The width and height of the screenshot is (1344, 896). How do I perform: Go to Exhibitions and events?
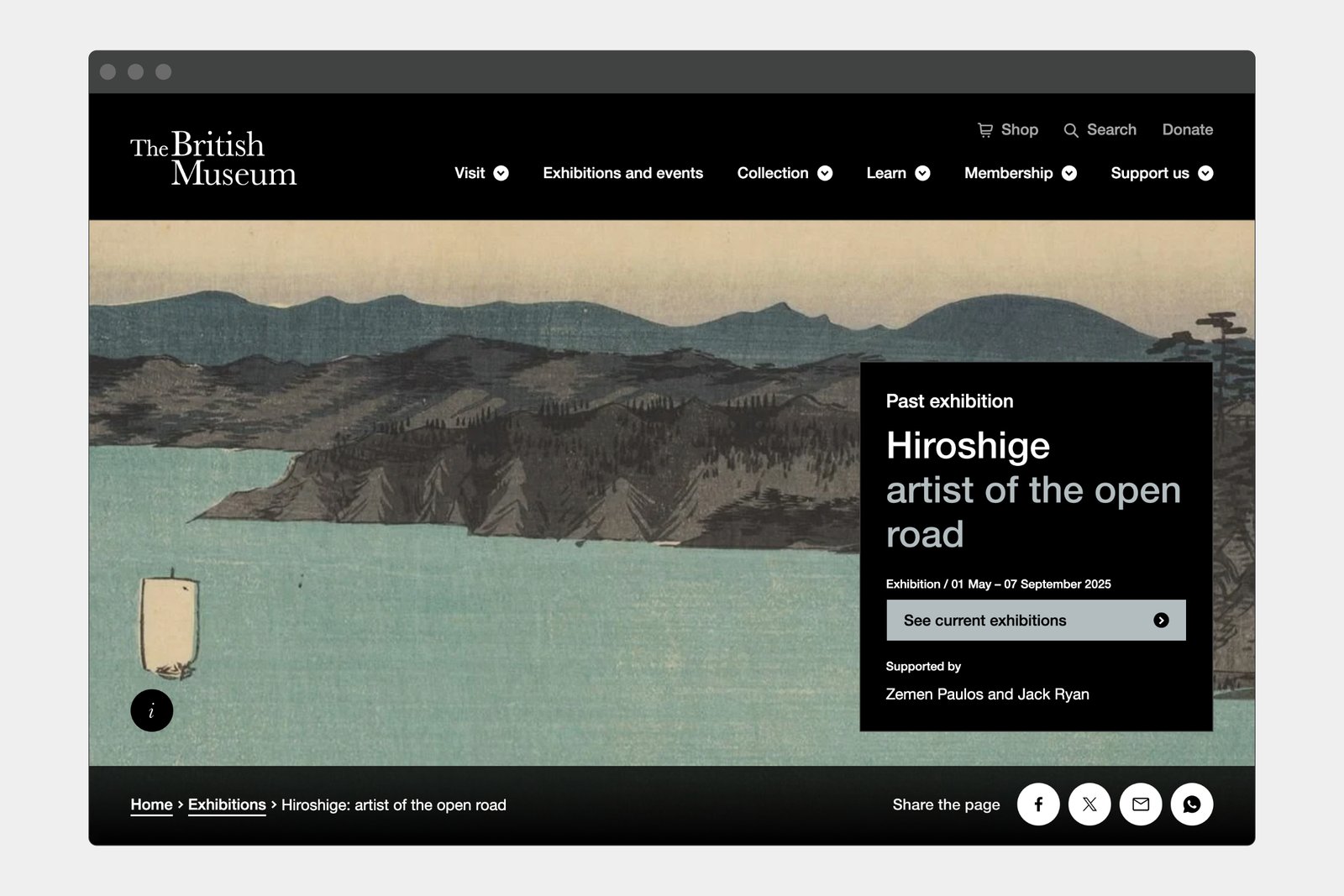[x=623, y=173]
